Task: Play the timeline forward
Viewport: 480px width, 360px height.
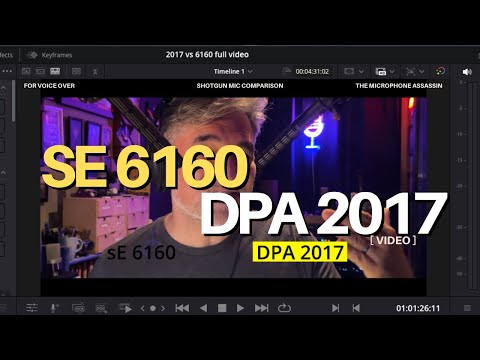Action: (x=240, y=308)
